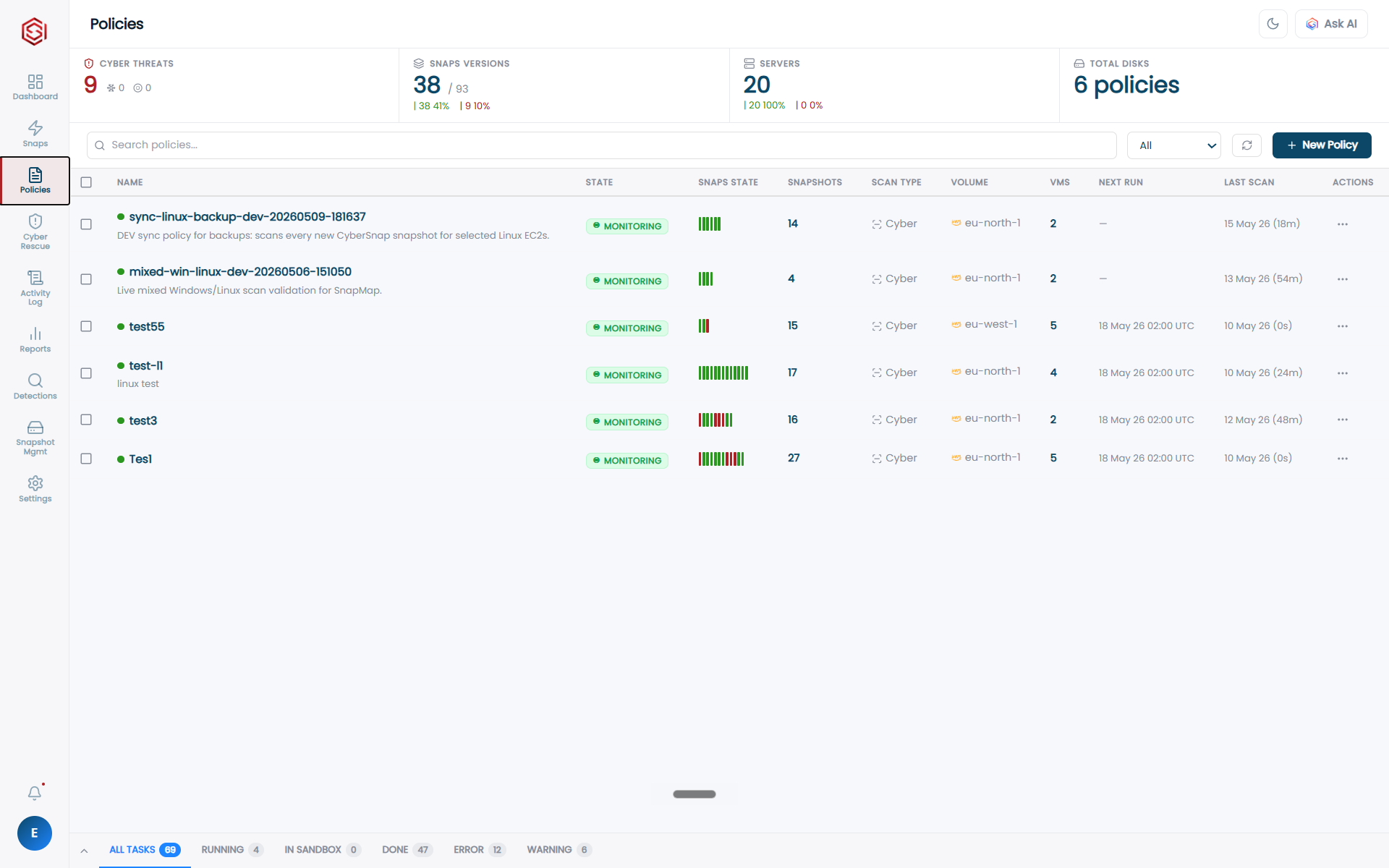Sort by the Last Scan column header
This screenshot has height=868, width=1389.
1249,182
